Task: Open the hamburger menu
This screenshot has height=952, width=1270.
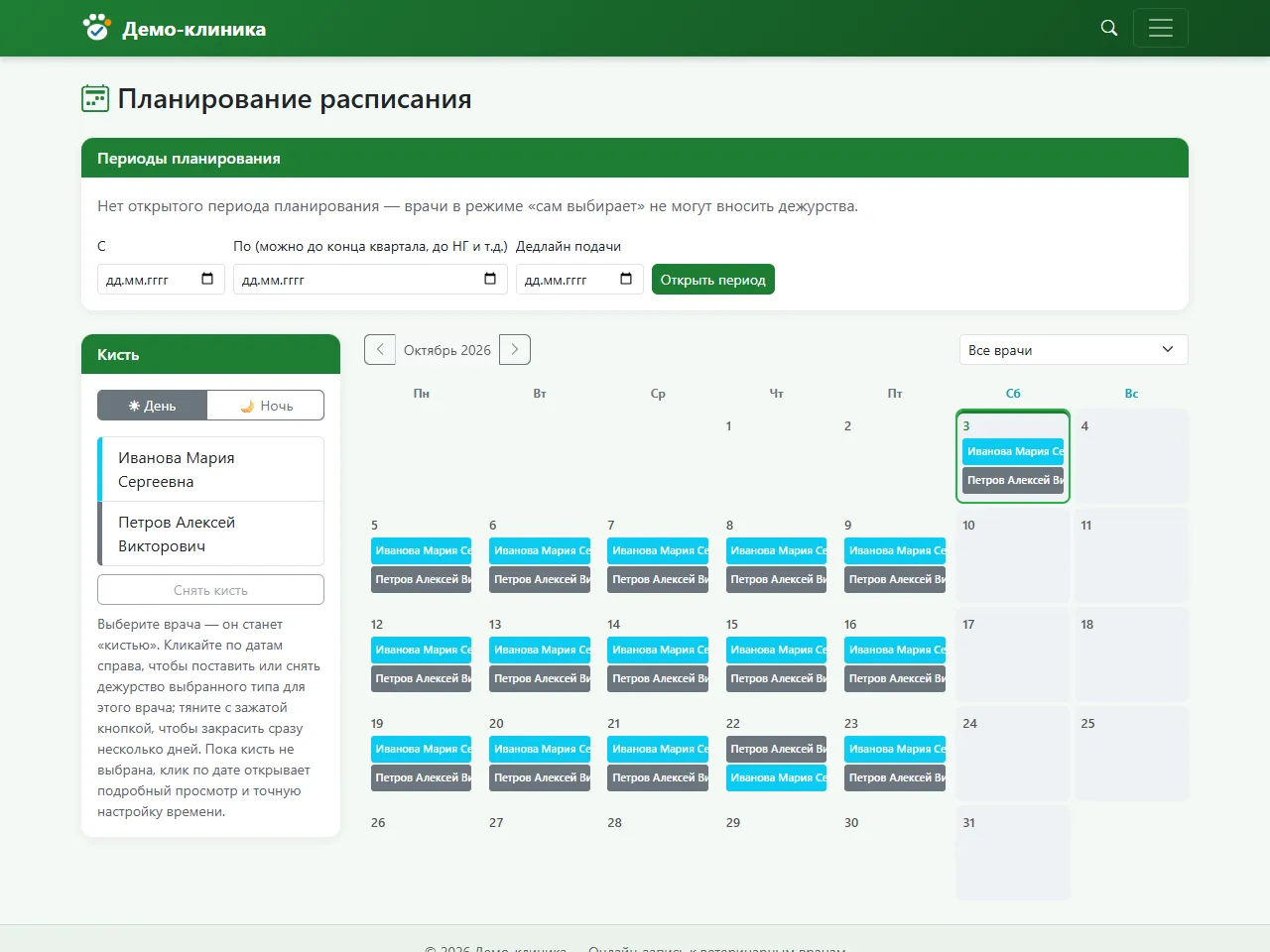Action: [x=1161, y=28]
